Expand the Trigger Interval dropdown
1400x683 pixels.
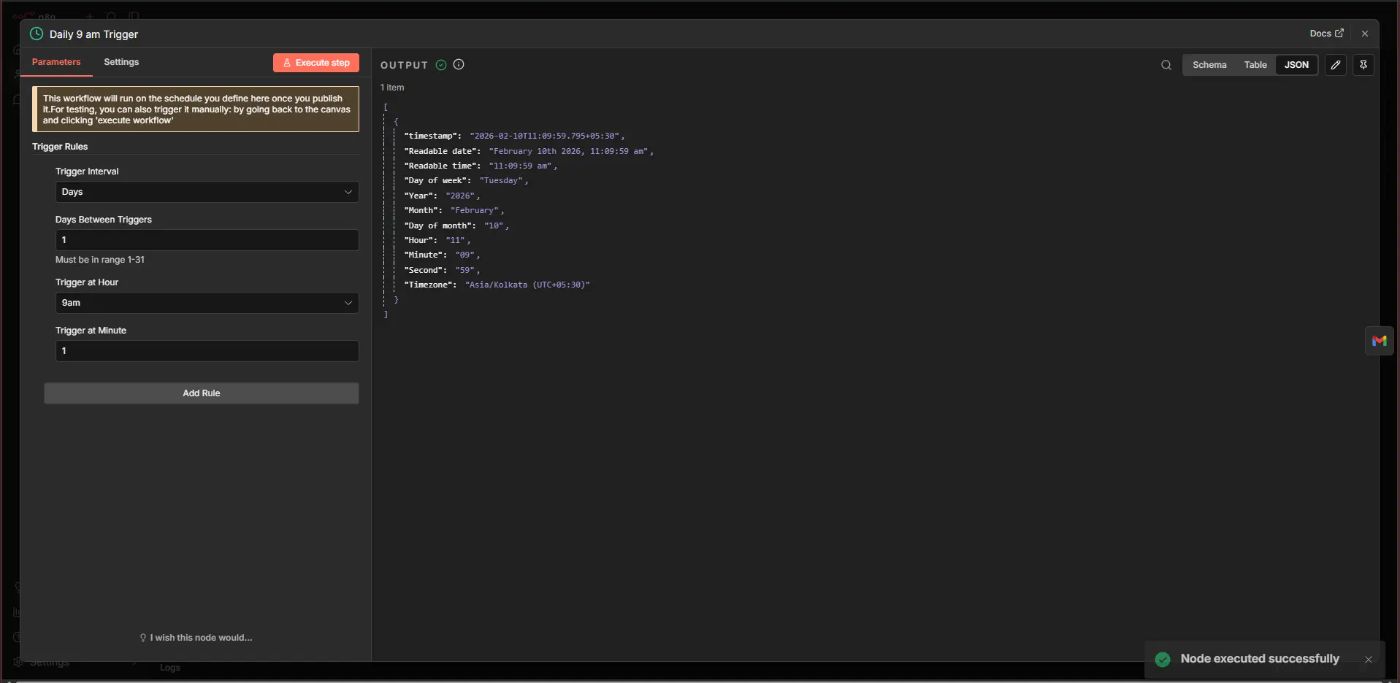coord(207,192)
